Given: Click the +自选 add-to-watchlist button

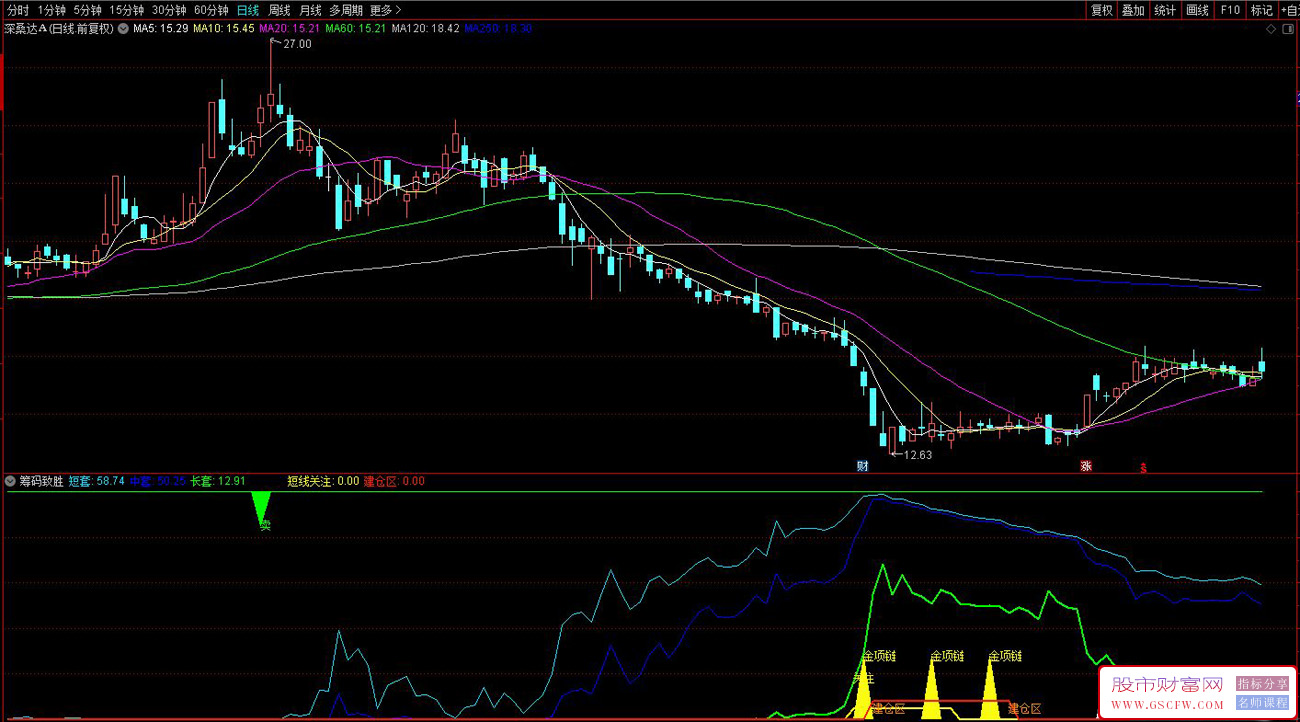Looking at the screenshot, I should (1288, 10).
